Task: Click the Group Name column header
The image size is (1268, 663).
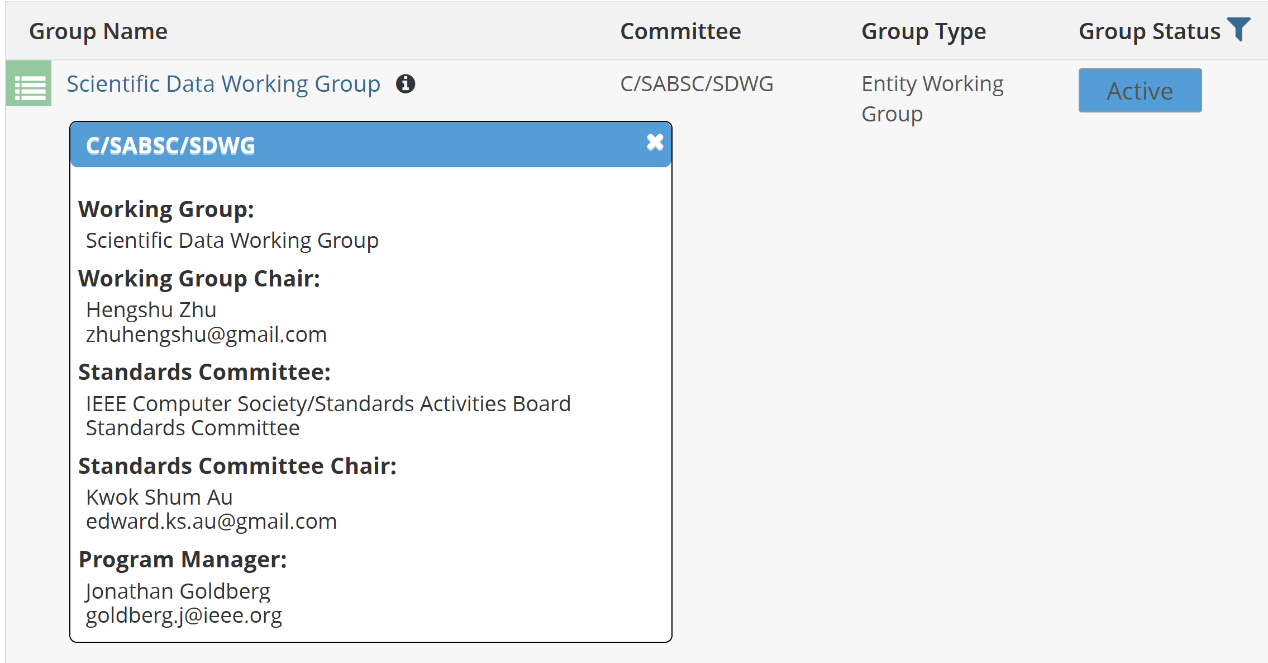Action: 98,31
